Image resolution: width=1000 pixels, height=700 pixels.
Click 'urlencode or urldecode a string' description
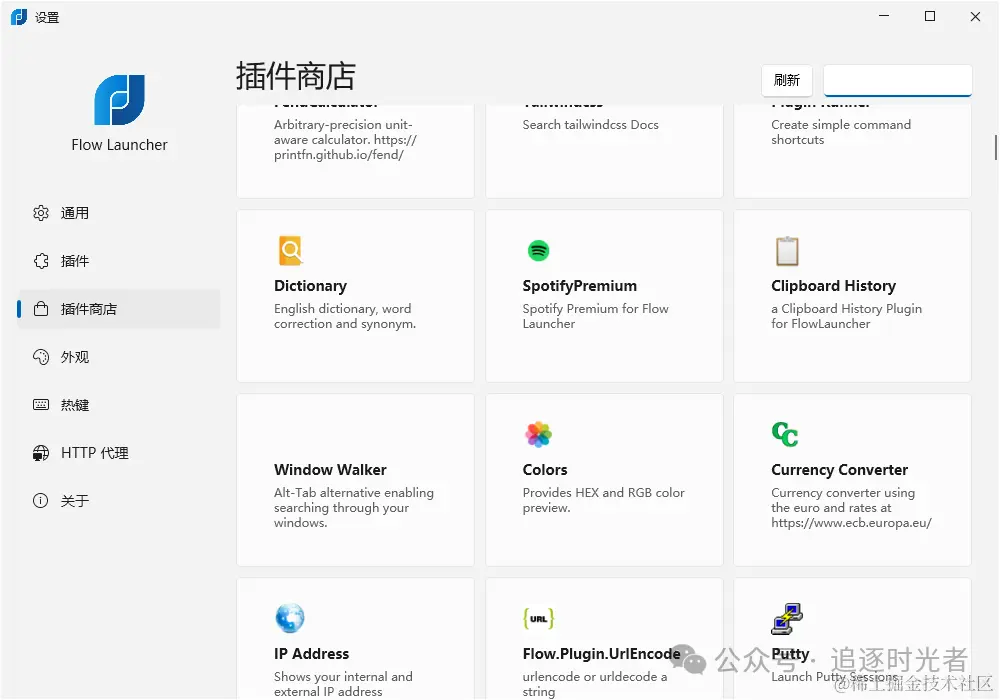pyautogui.click(x=594, y=684)
